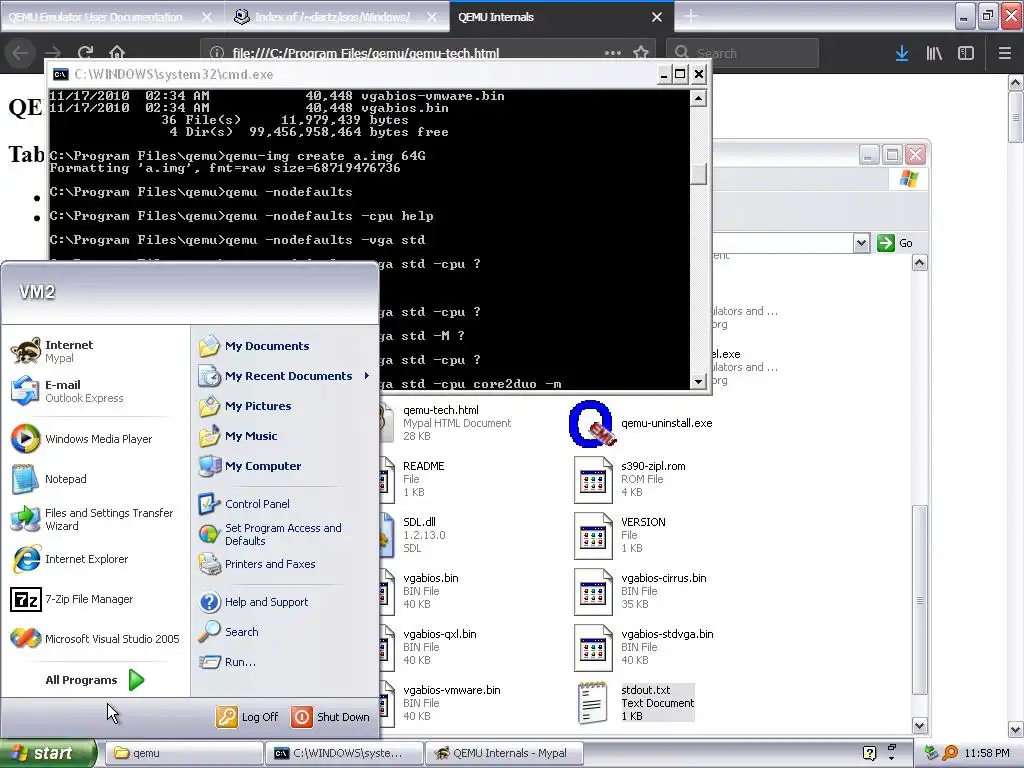
Task: Click the Log Off button
Action: 248,716
